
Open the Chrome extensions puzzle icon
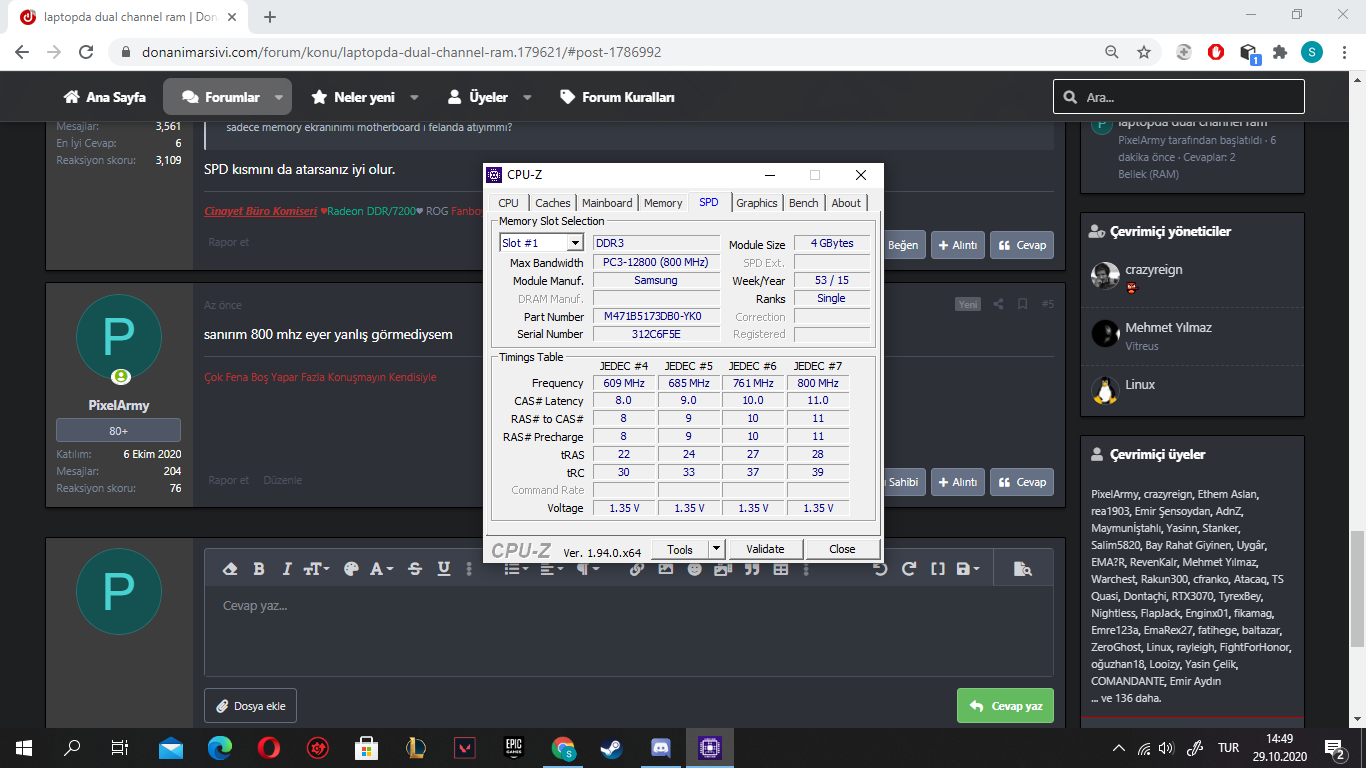[x=1280, y=52]
